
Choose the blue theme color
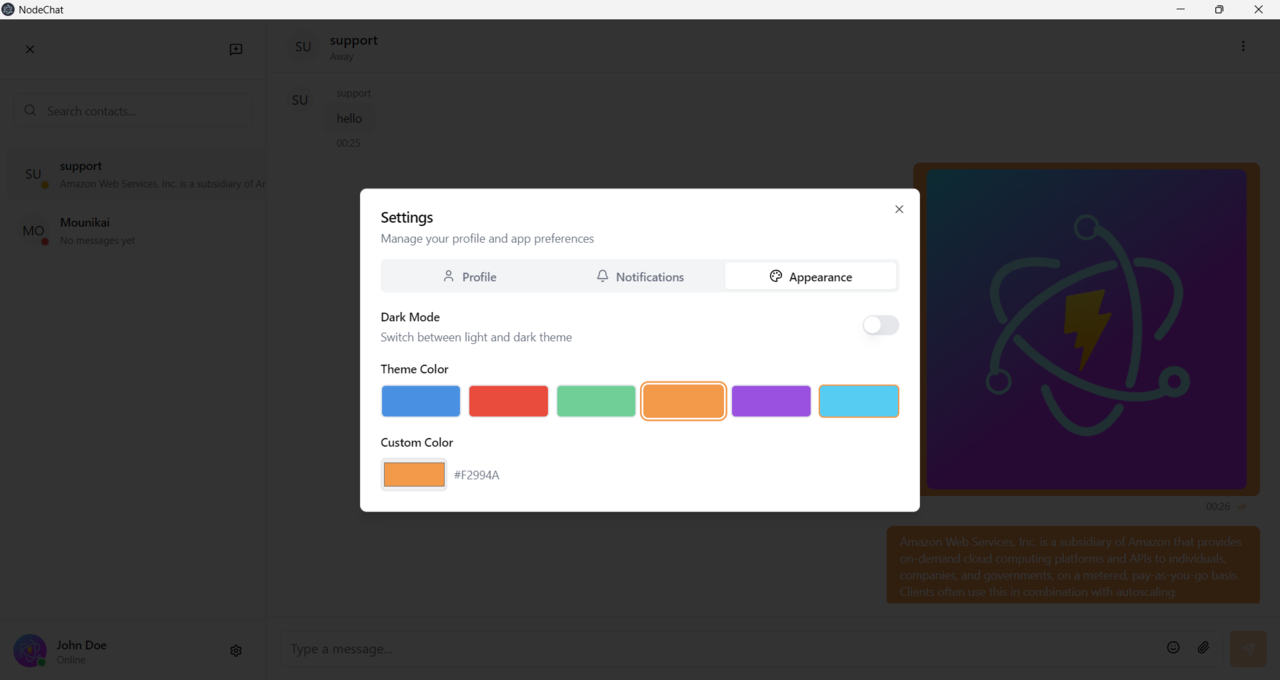click(421, 401)
